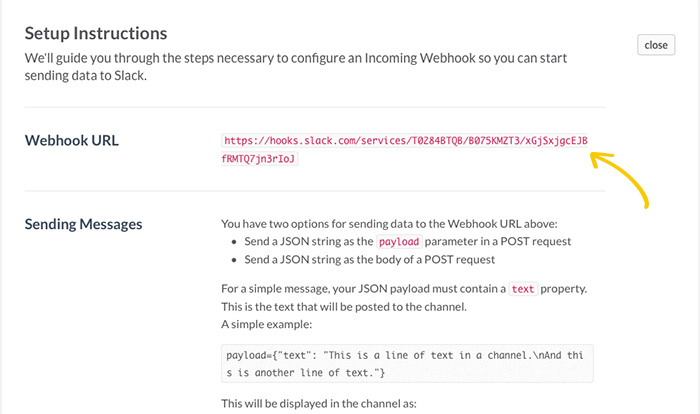This screenshot has height=414, width=700.
Task: Click the pink text property label
Action: point(523,289)
